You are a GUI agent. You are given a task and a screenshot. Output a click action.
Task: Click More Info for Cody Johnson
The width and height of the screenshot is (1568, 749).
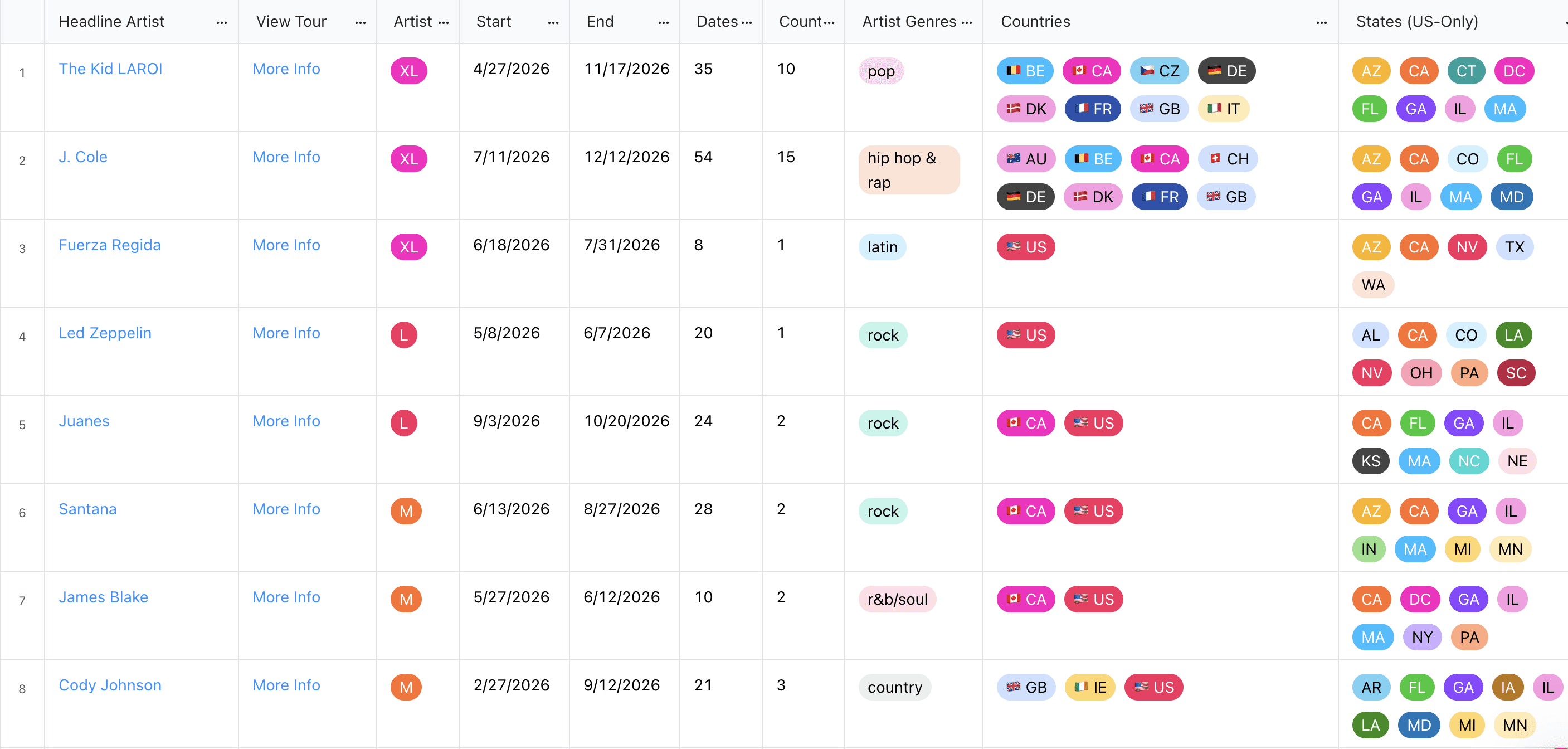tap(286, 685)
